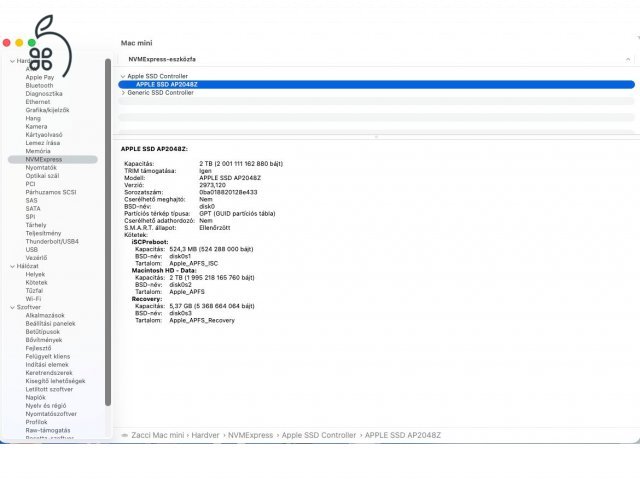
Task: Open Betűtípusok in the sidebar
Action: [x=42, y=331]
